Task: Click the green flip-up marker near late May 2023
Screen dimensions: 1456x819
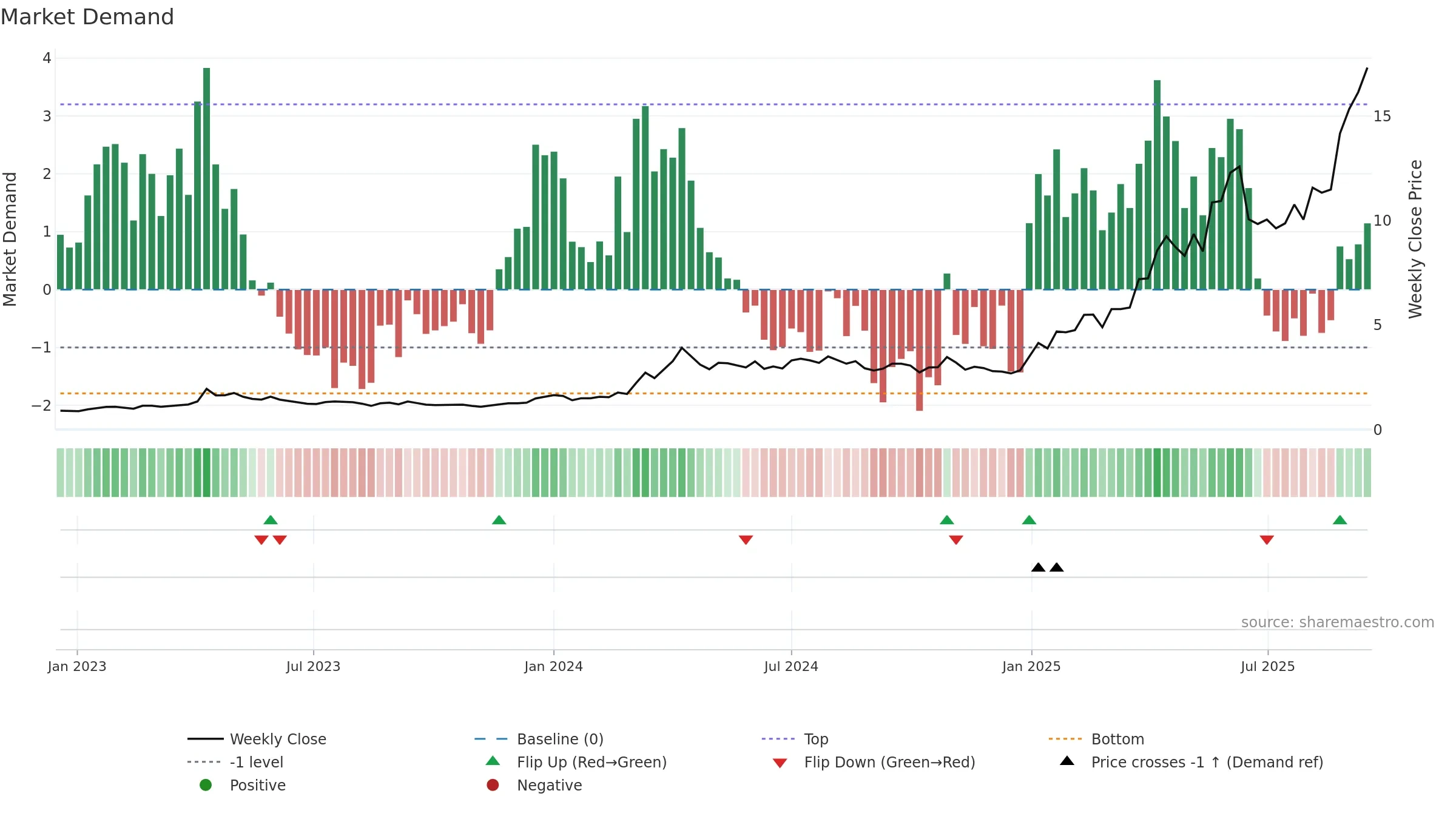Action: click(x=271, y=520)
